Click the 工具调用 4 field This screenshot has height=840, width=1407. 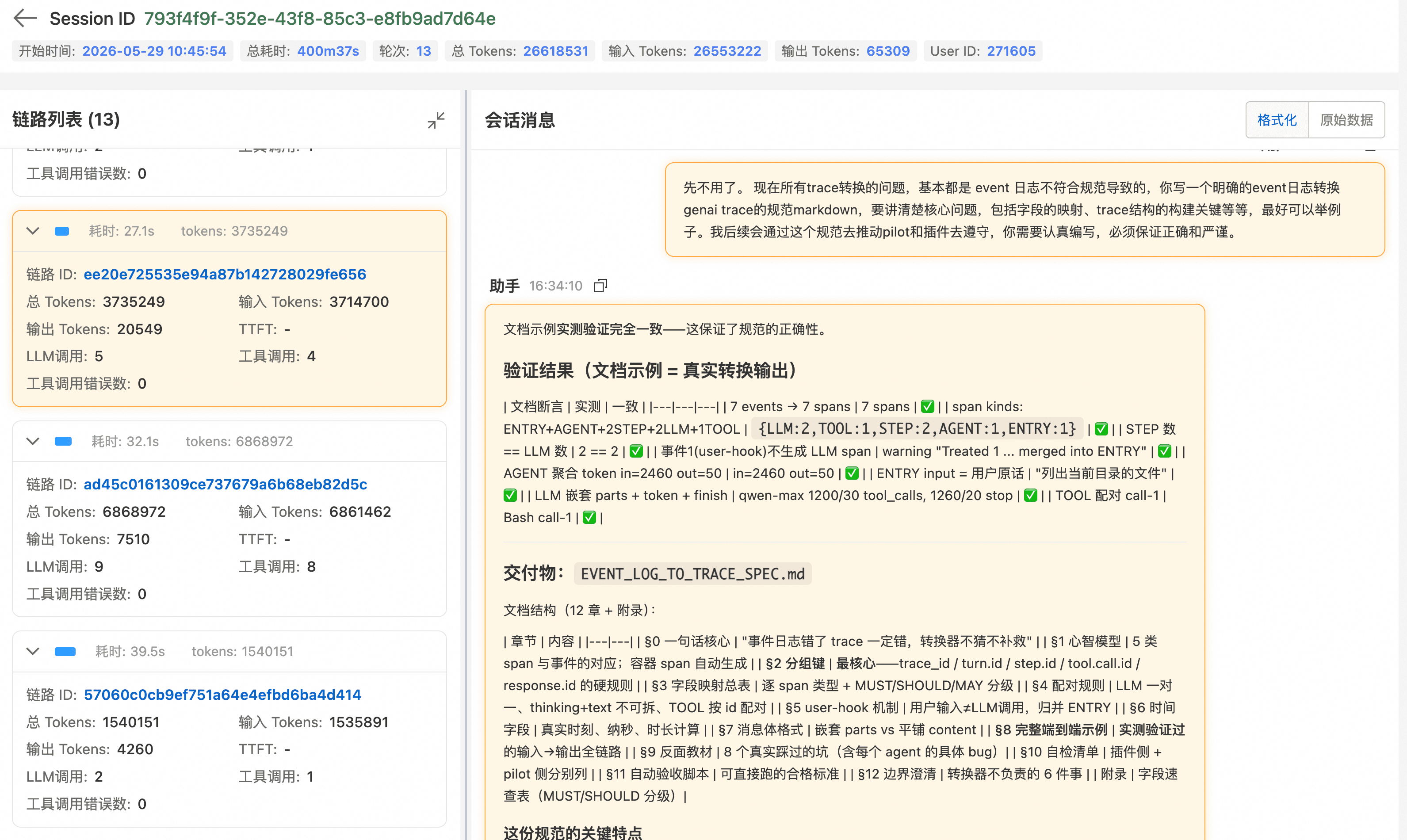click(277, 356)
